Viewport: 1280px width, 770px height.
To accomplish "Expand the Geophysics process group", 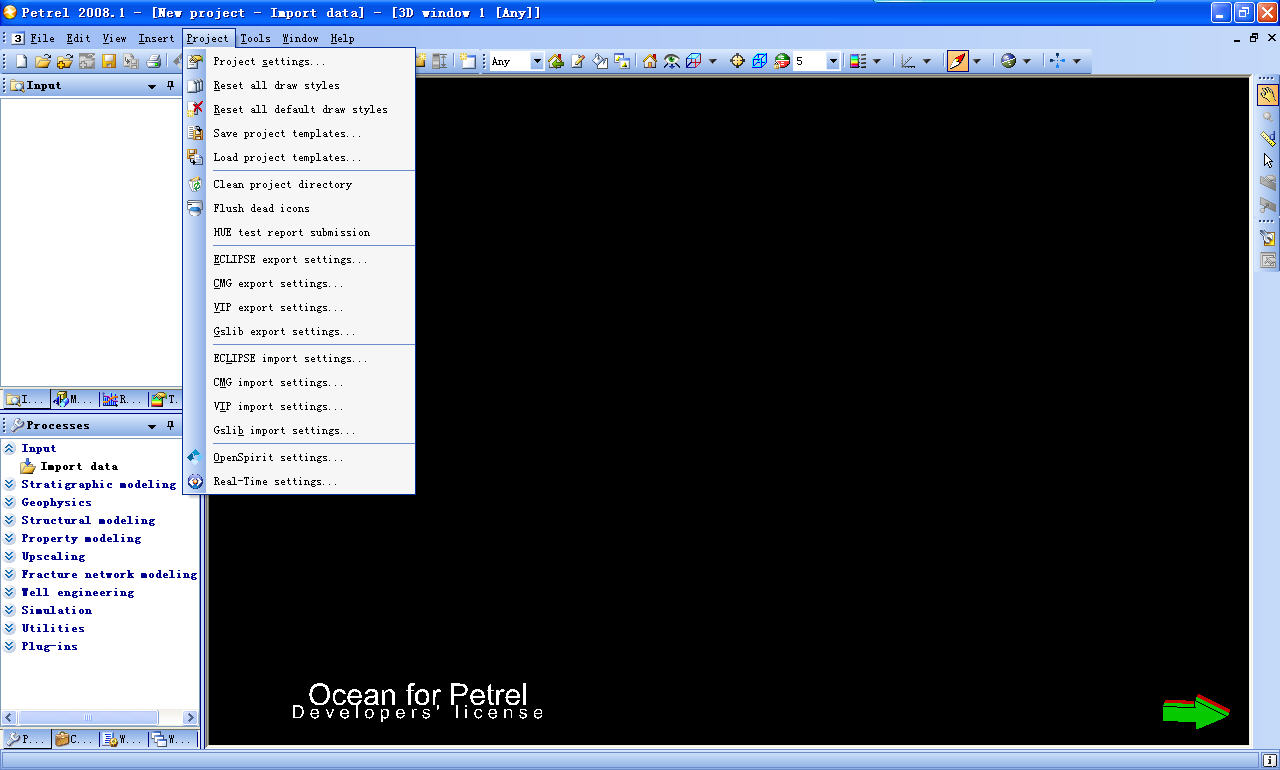I will pos(10,502).
